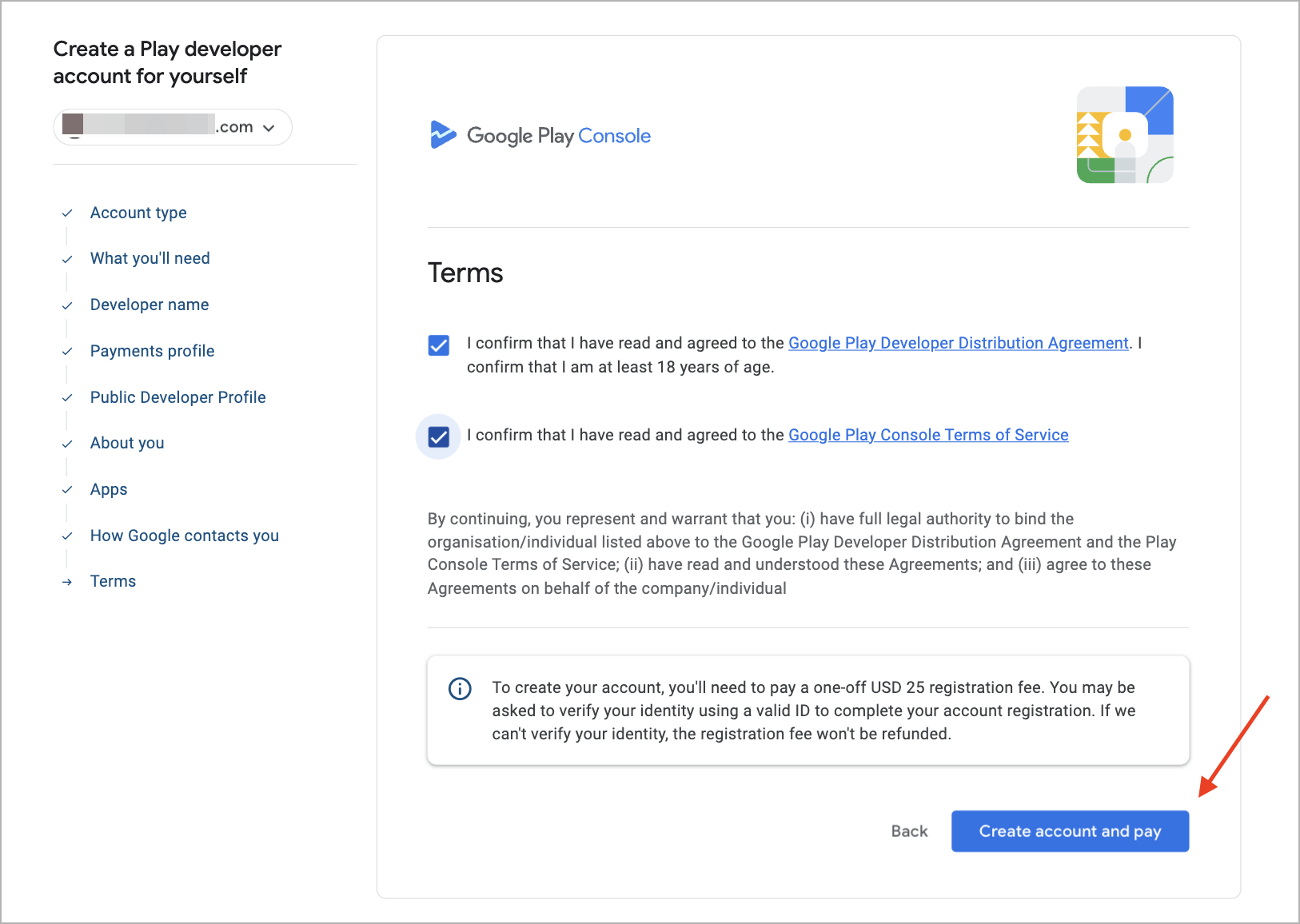This screenshot has width=1300, height=924.
Task: Click the checkmark icon beside Apps
Action: 67,490
